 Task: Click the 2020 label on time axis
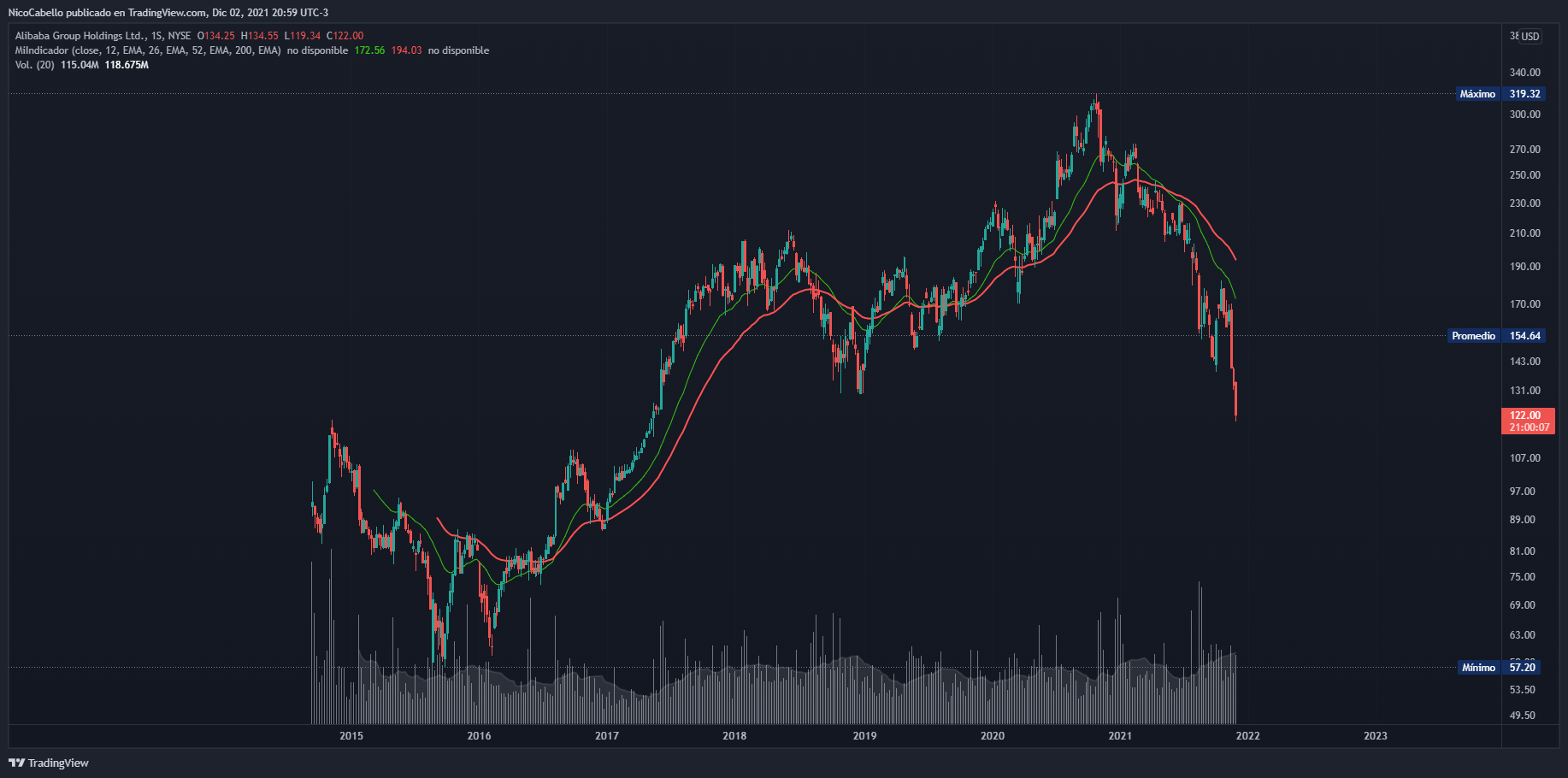pyautogui.click(x=993, y=736)
